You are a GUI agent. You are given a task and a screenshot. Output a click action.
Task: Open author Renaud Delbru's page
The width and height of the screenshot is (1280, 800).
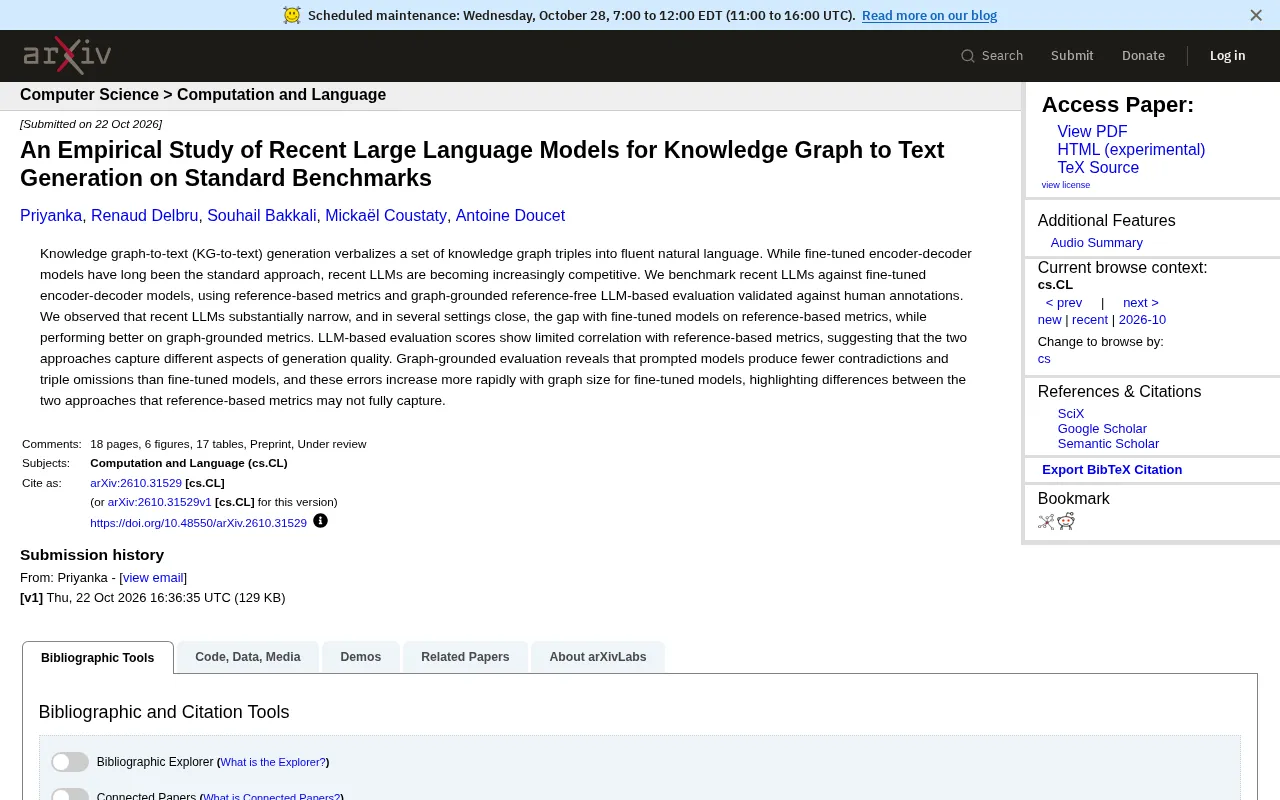point(144,216)
